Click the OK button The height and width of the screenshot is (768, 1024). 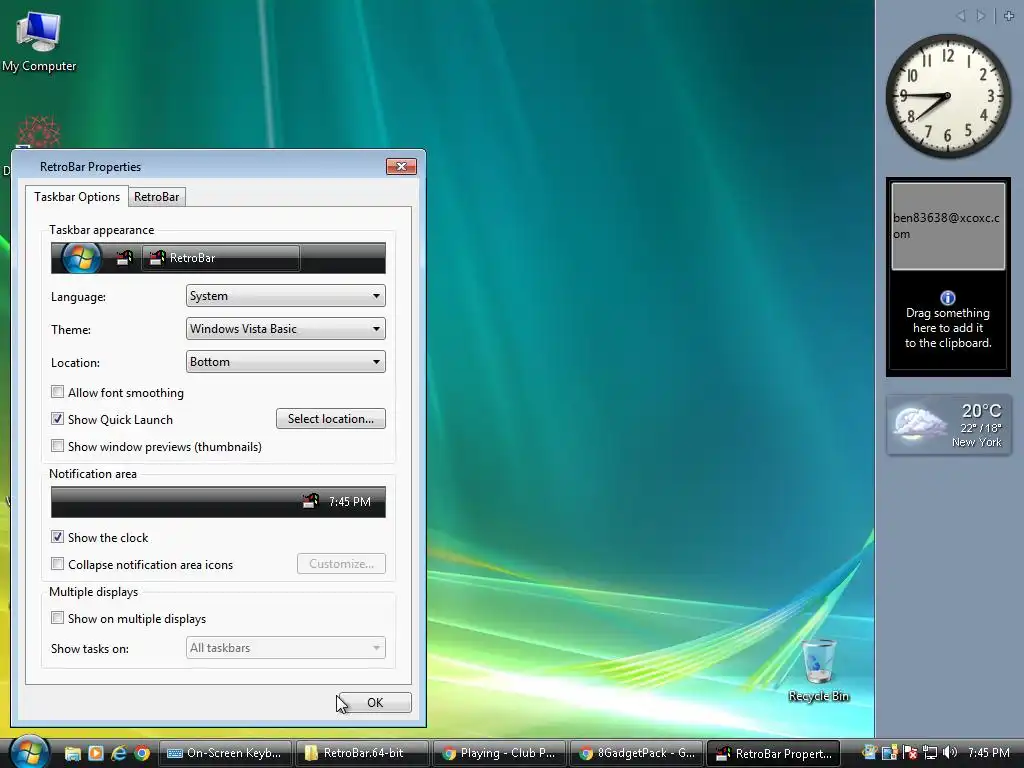[375, 703]
